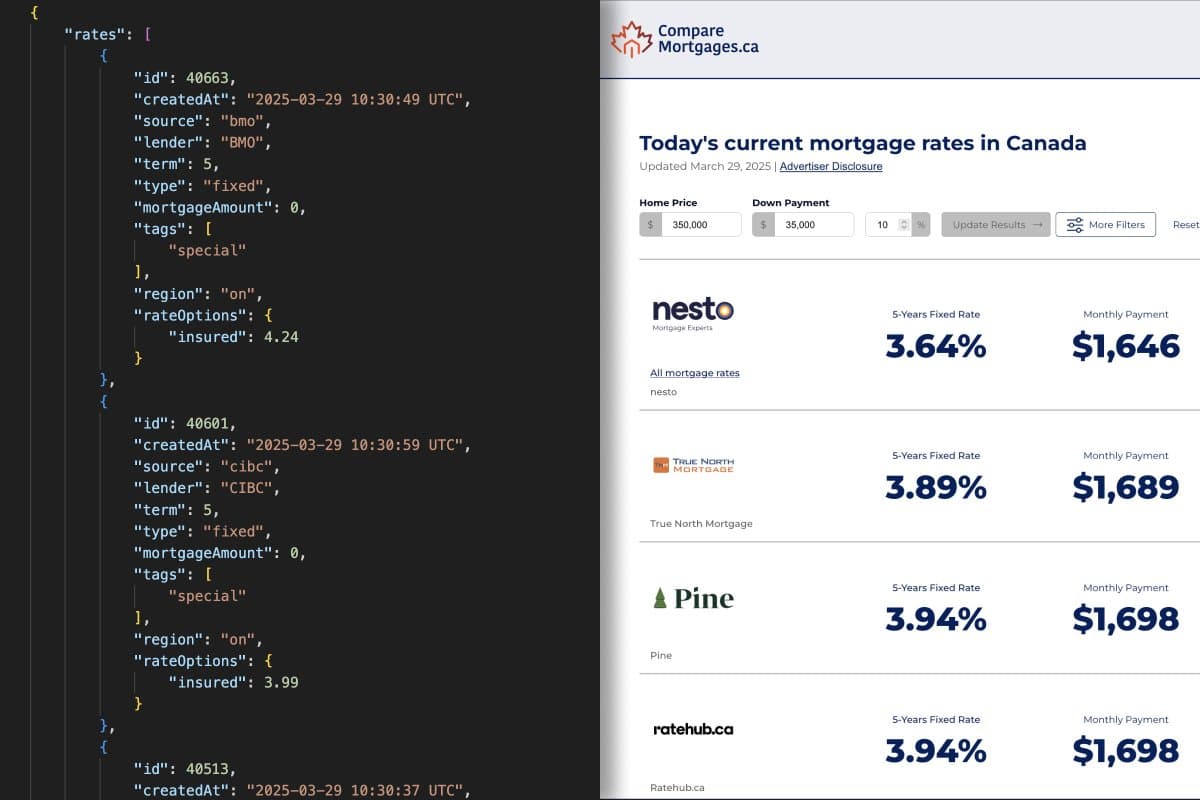1200x800 pixels.
Task: Click the Reset link
Action: click(1185, 225)
